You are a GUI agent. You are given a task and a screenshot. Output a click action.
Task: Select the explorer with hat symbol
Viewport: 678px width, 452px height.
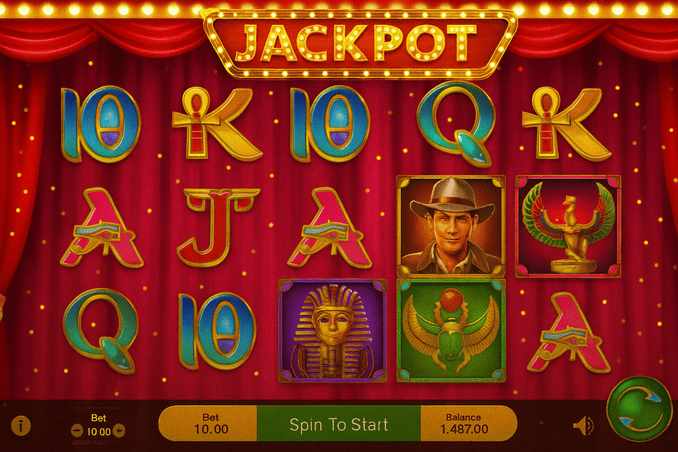click(x=451, y=226)
